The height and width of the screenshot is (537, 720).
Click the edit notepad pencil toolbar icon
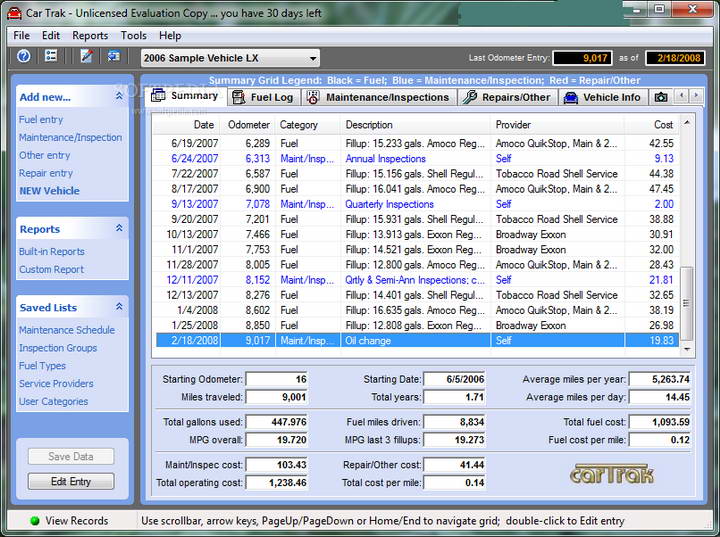[x=86, y=57]
